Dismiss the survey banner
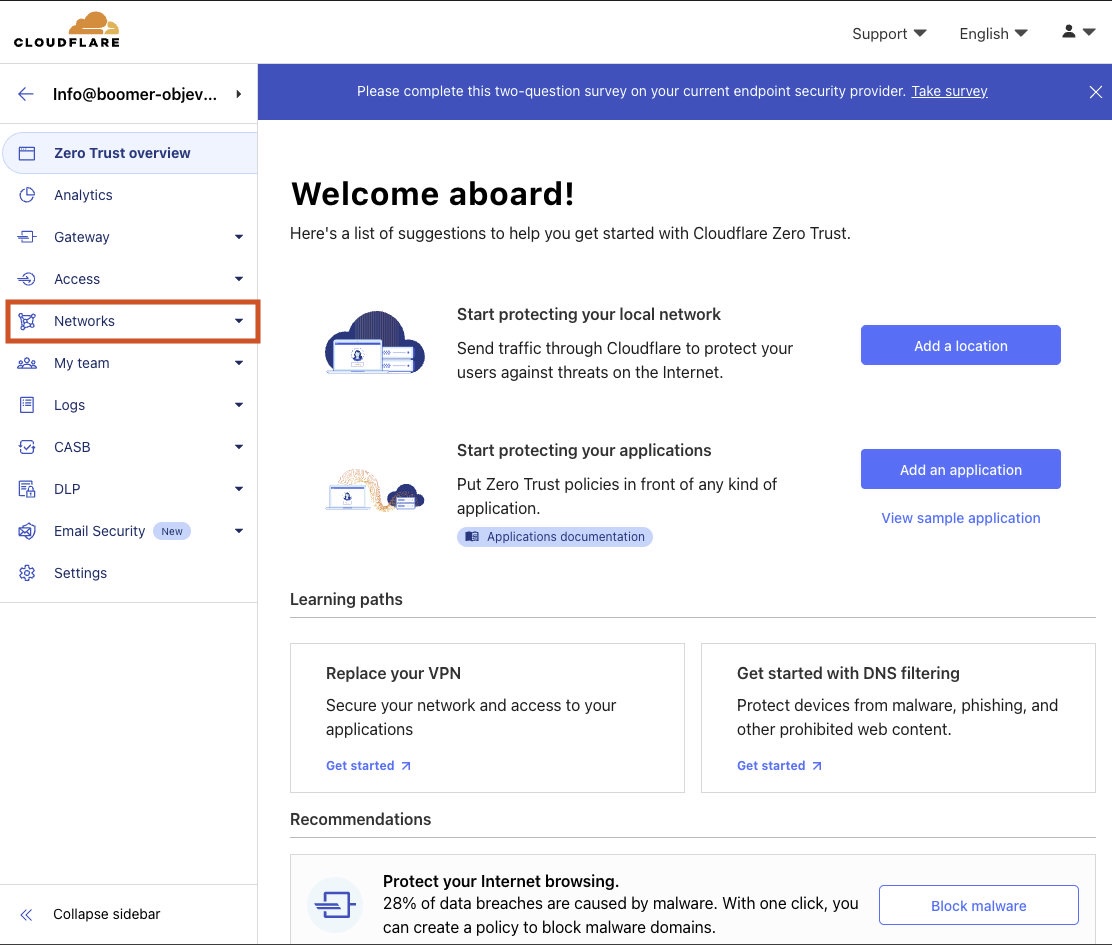The image size is (1112, 945). pos(1095,92)
